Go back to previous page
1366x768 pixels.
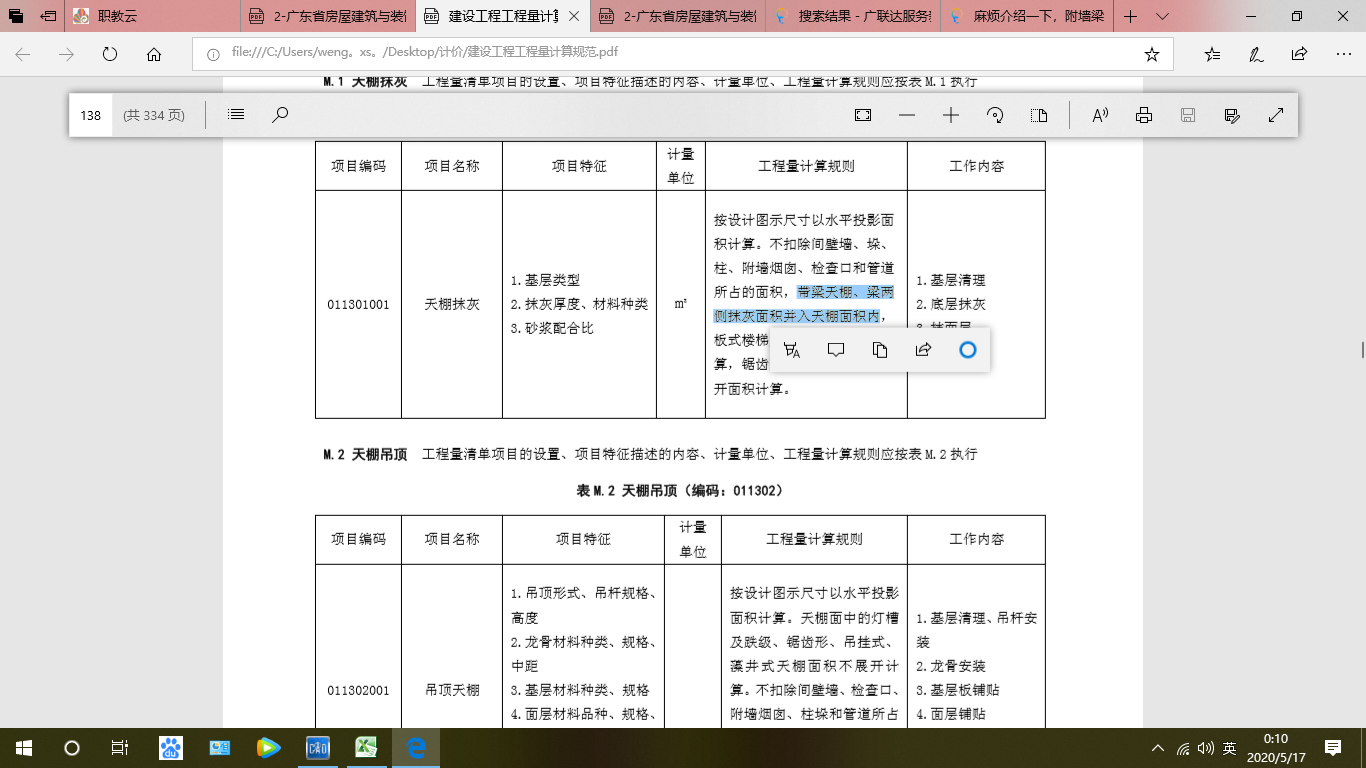(22, 55)
